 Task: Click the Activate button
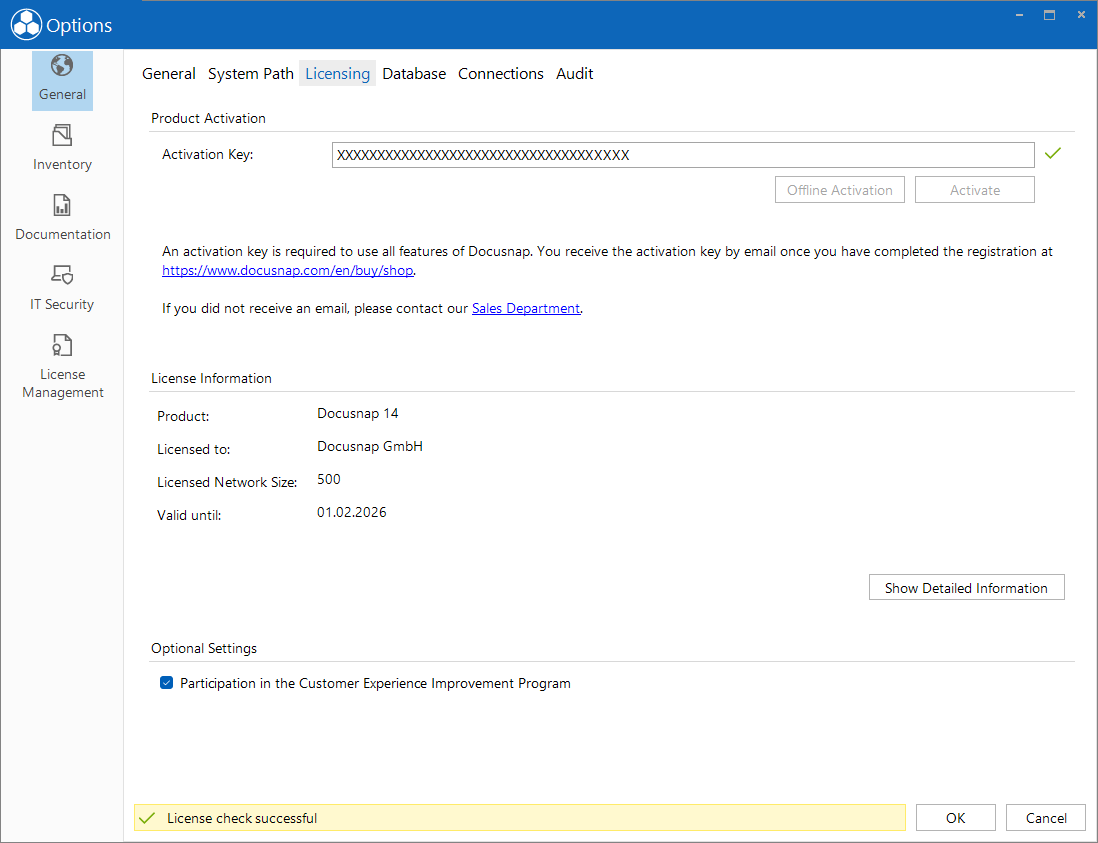click(x=975, y=190)
